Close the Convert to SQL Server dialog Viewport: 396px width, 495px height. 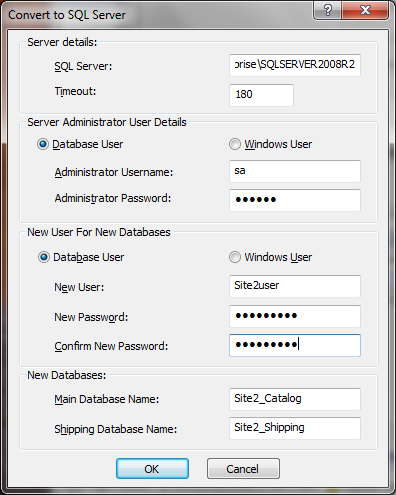365,10
